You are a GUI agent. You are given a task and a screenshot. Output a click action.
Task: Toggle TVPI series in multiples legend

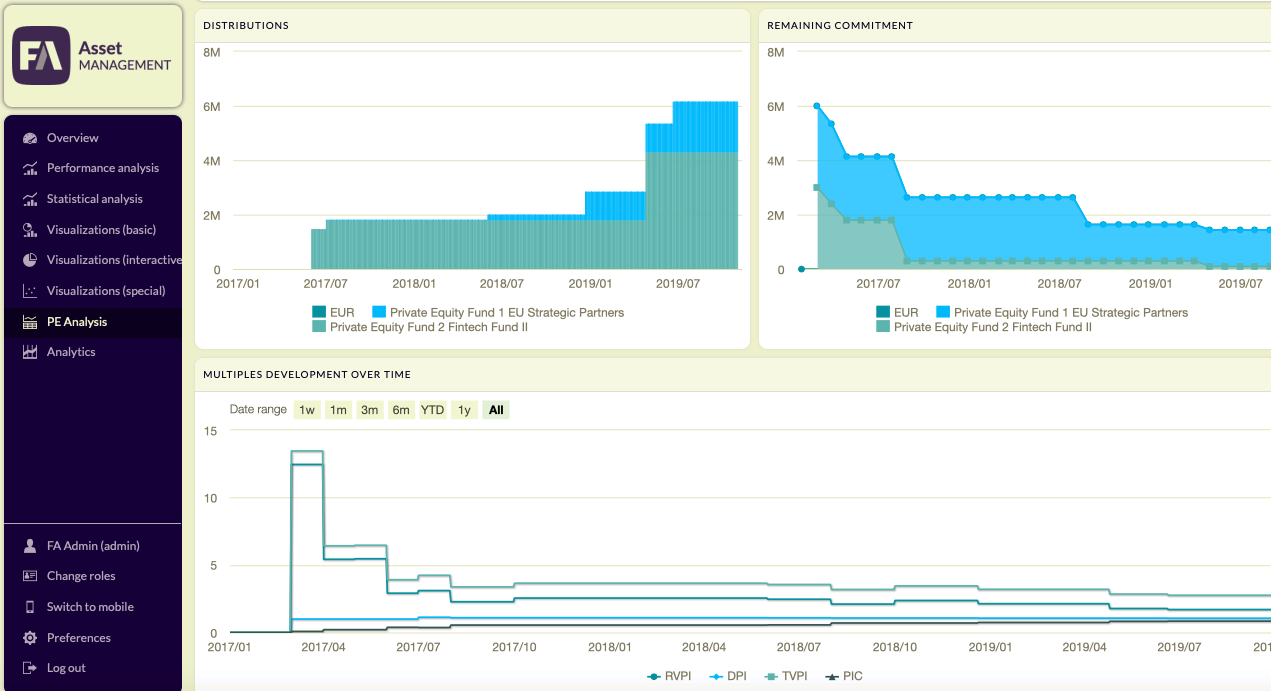(x=786, y=676)
